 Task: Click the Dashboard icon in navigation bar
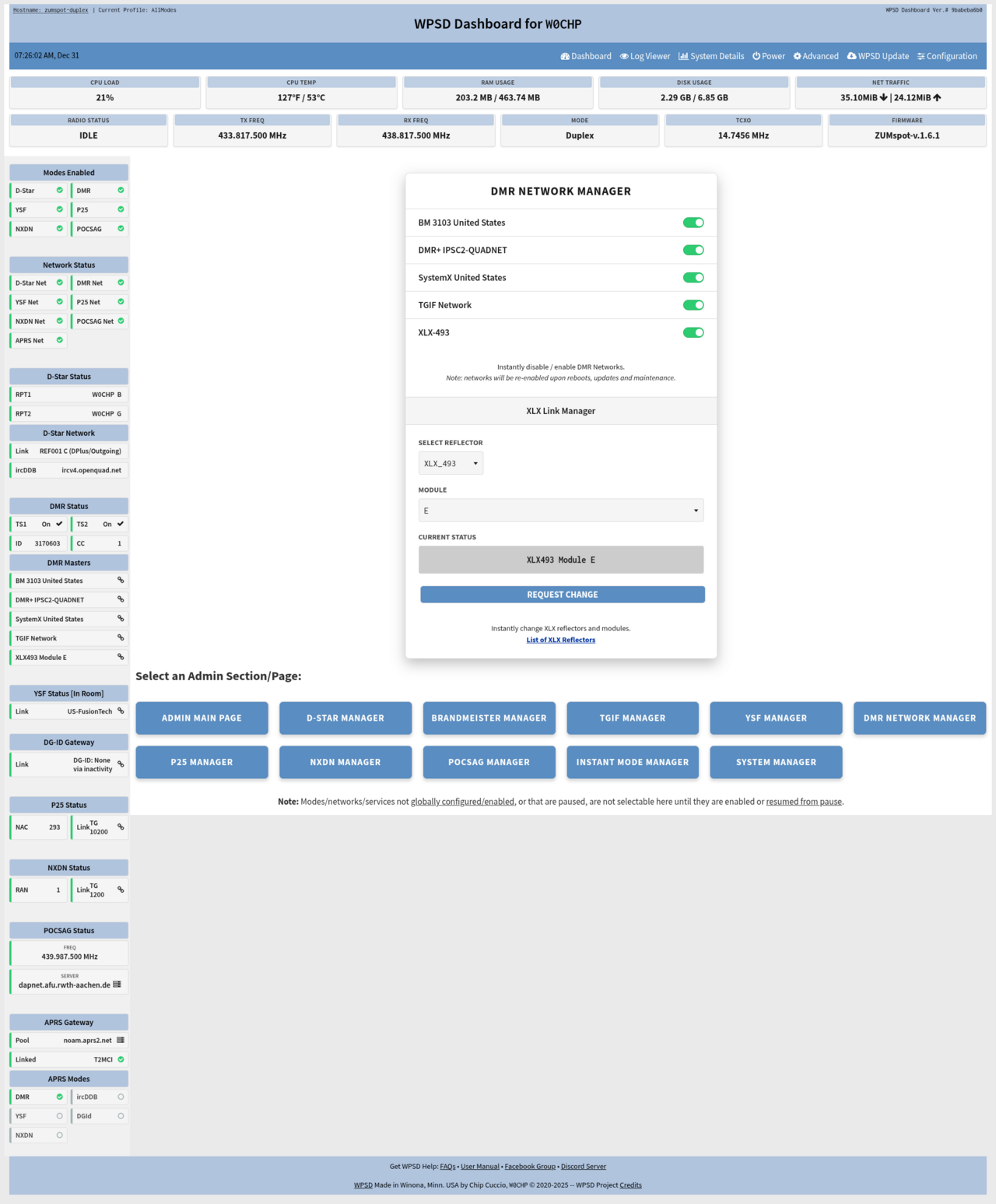coord(565,56)
